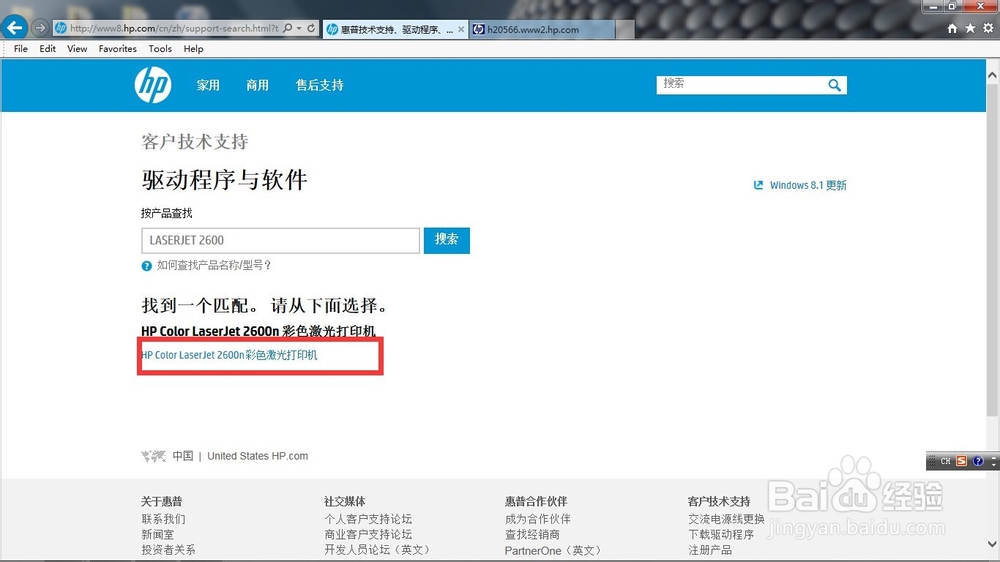Click question mark help icon
Image resolution: width=1000 pixels, height=562 pixels.
[147, 266]
